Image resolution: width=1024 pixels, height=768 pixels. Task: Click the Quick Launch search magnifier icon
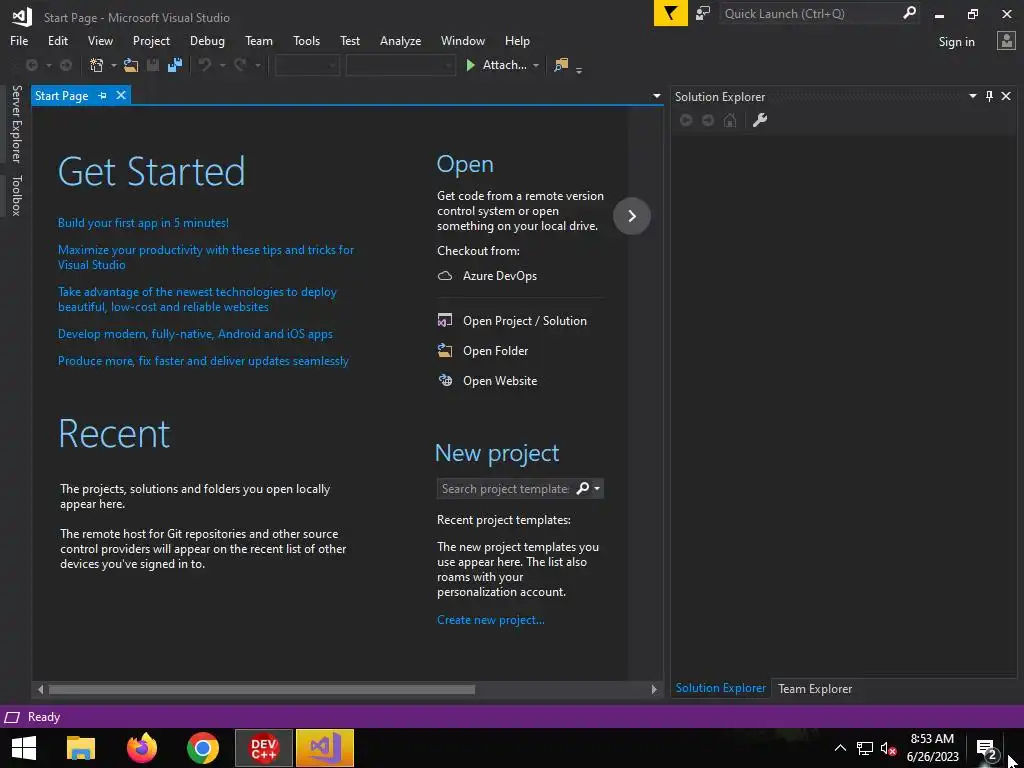pyautogui.click(x=908, y=13)
